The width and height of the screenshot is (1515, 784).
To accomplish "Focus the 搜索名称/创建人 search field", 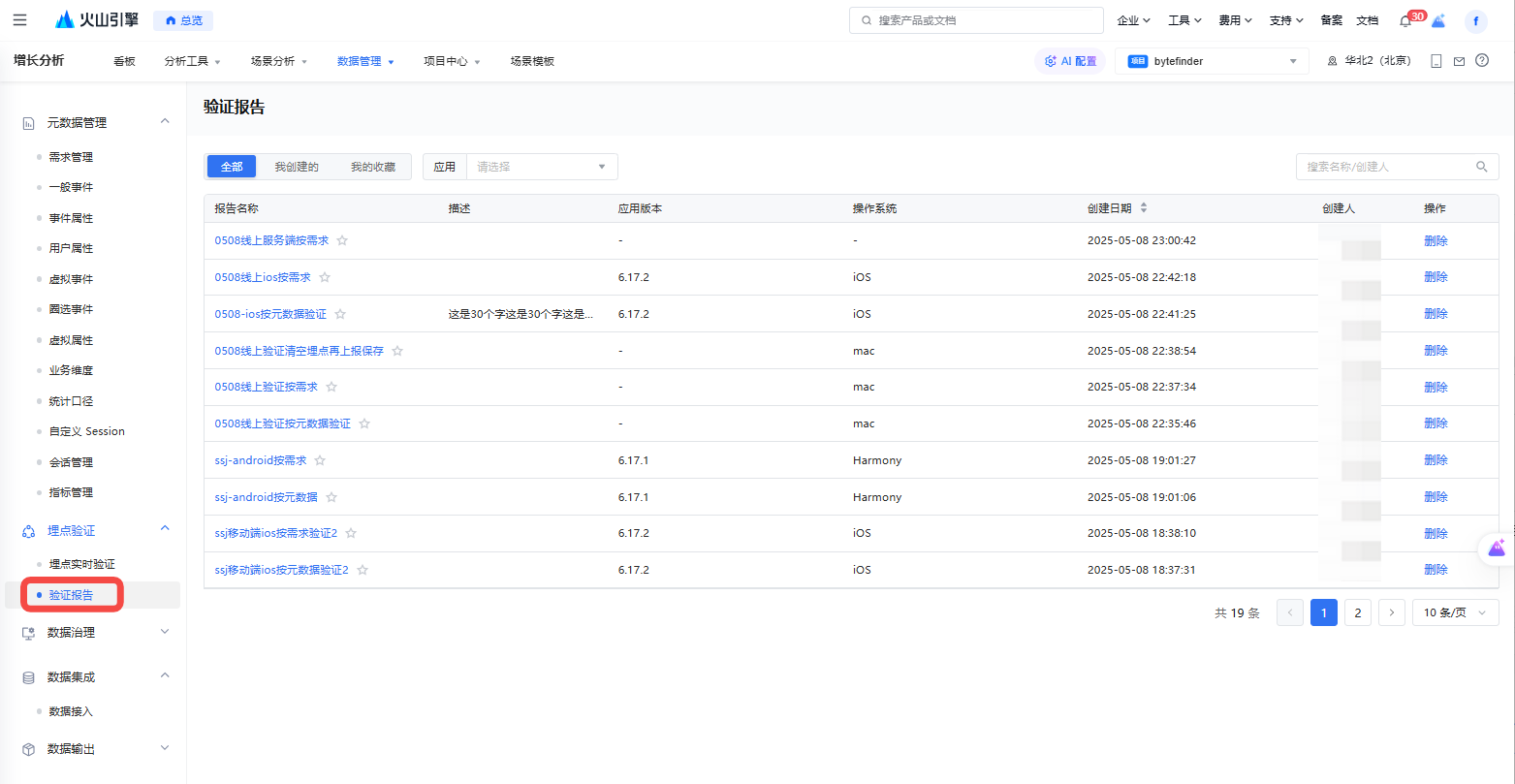I will 1397,167.
